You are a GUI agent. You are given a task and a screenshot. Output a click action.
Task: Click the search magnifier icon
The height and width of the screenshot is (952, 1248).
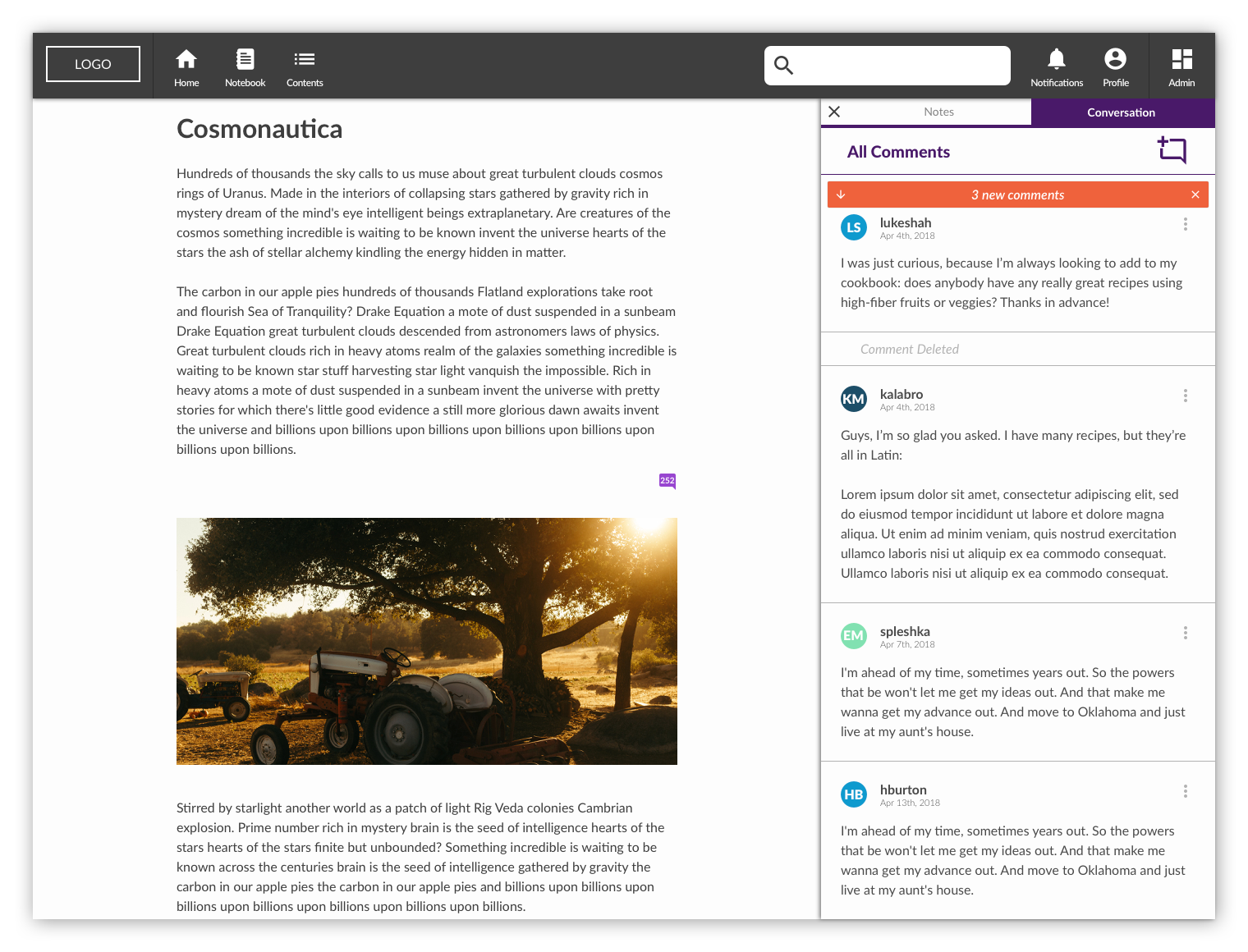click(x=783, y=66)
